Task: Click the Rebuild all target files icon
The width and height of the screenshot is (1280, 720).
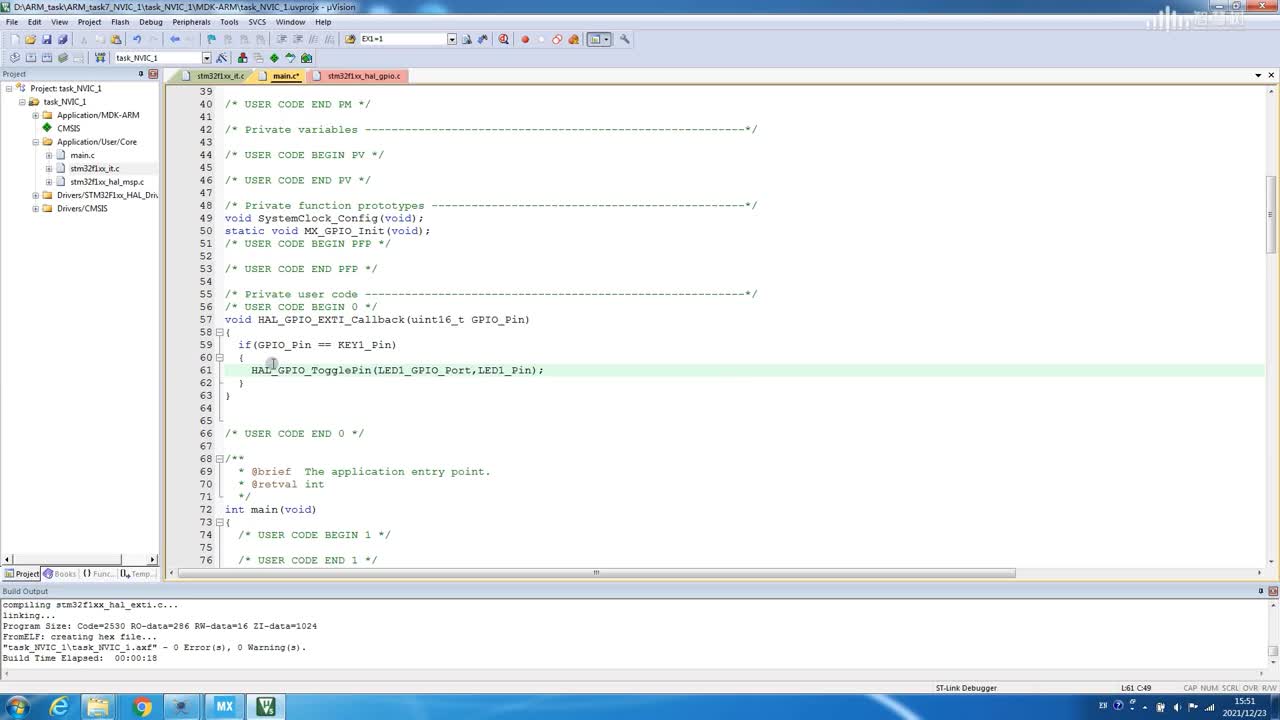Action: click(x=47, y=58)
